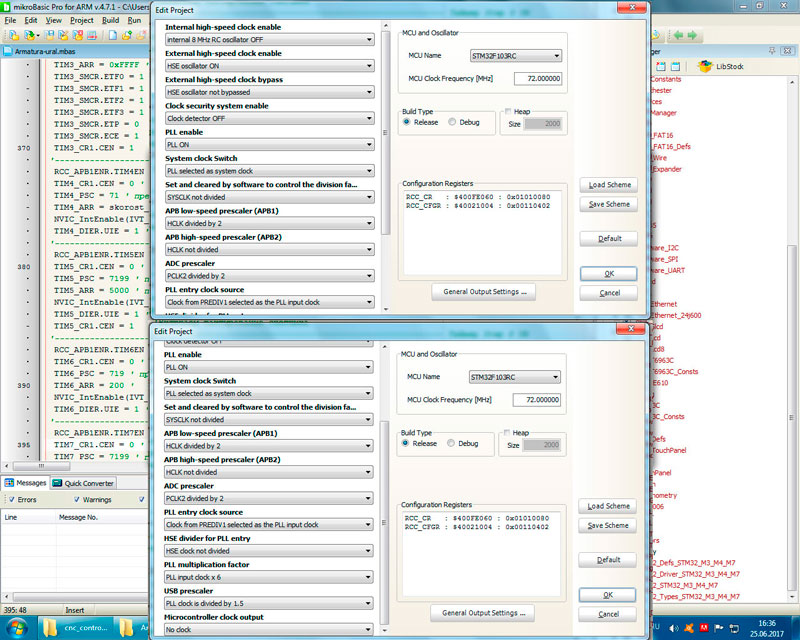Open the Project menu

(82, 20)
